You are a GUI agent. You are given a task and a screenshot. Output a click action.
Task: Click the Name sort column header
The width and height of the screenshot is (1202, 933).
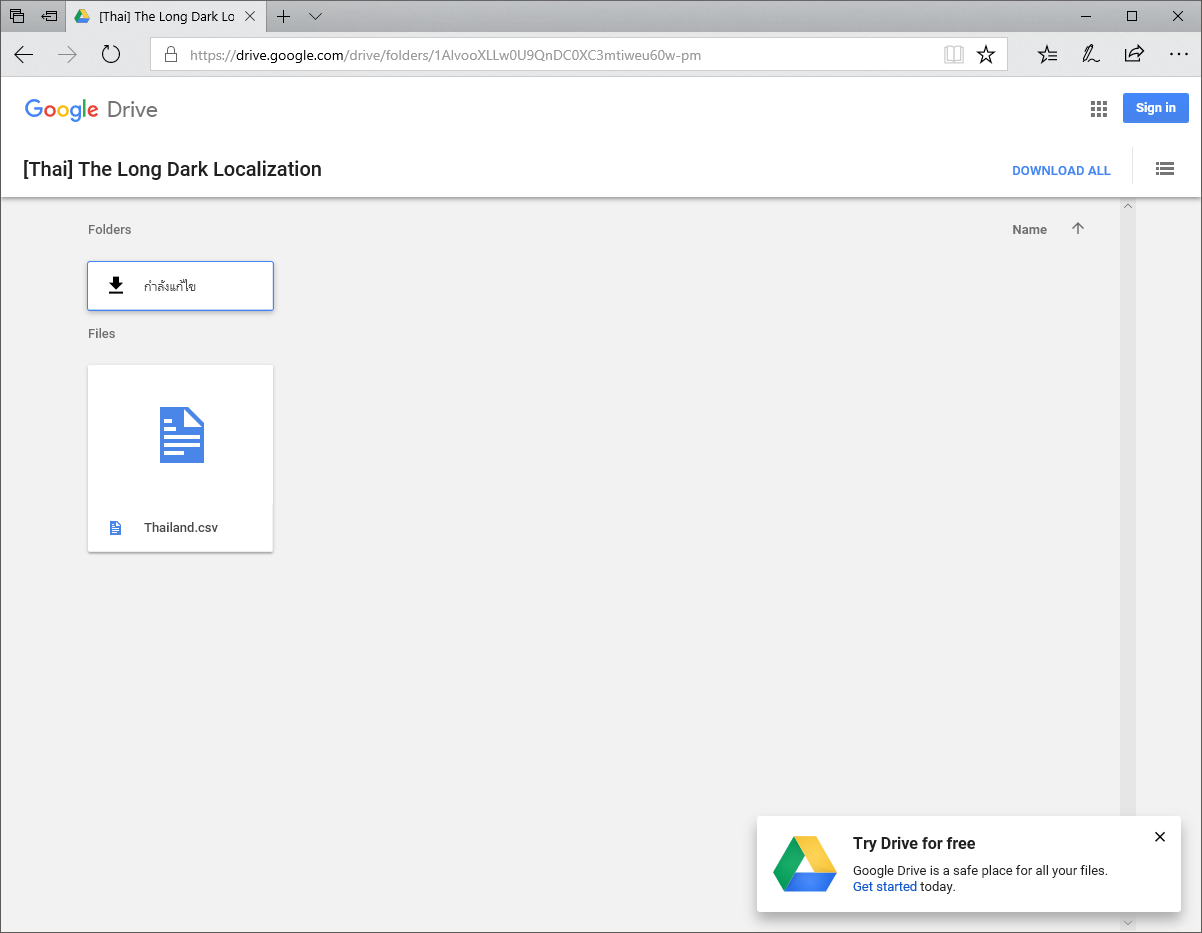(1029, 229)
